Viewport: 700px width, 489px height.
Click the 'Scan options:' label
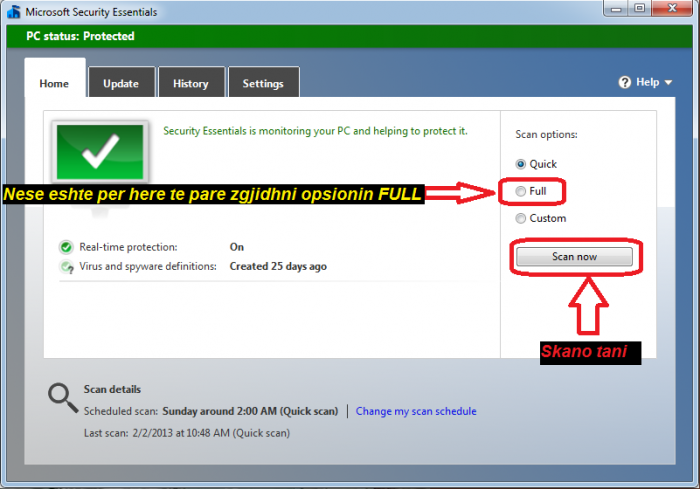(x=546, y=134)
